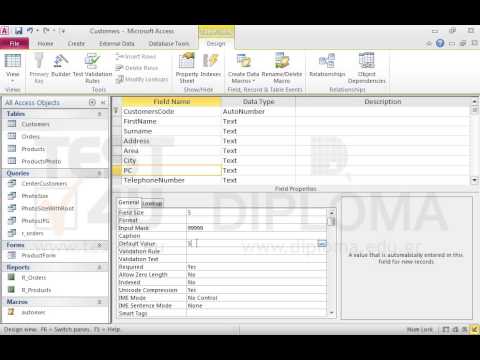480x360 pixels.
Task: Click the field grid scroll down arrow
Action: point(475,180)
